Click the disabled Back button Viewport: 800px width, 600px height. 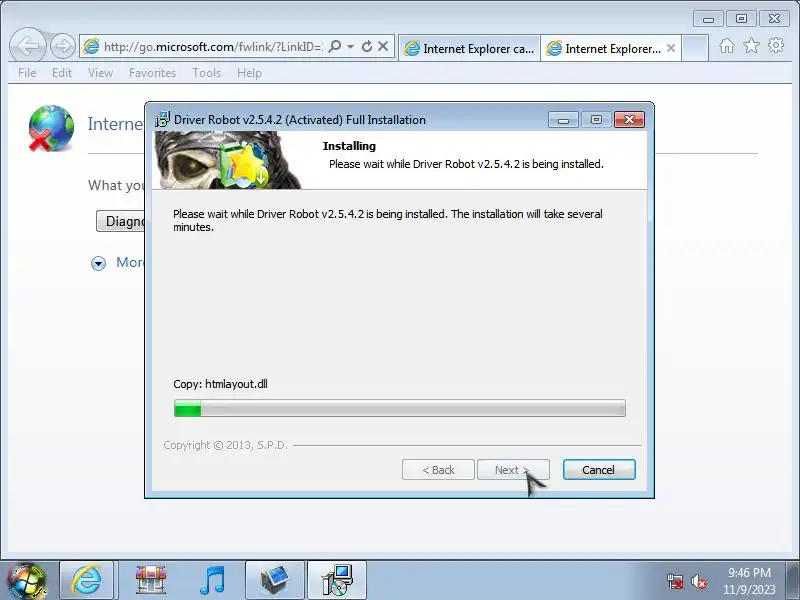[x=438, y=470]
